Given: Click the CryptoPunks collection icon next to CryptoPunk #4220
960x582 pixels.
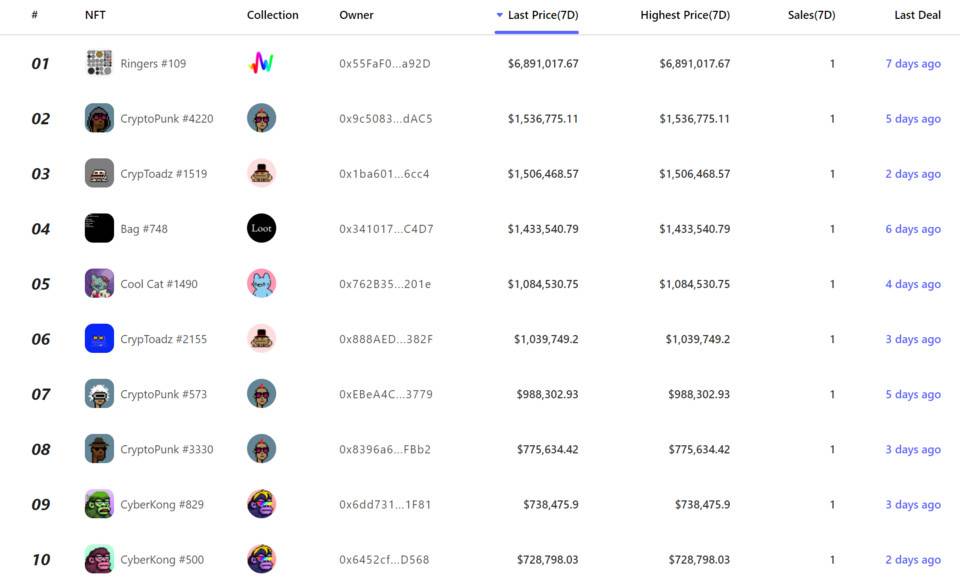Looking at the screenshot, I should point(261,118).
